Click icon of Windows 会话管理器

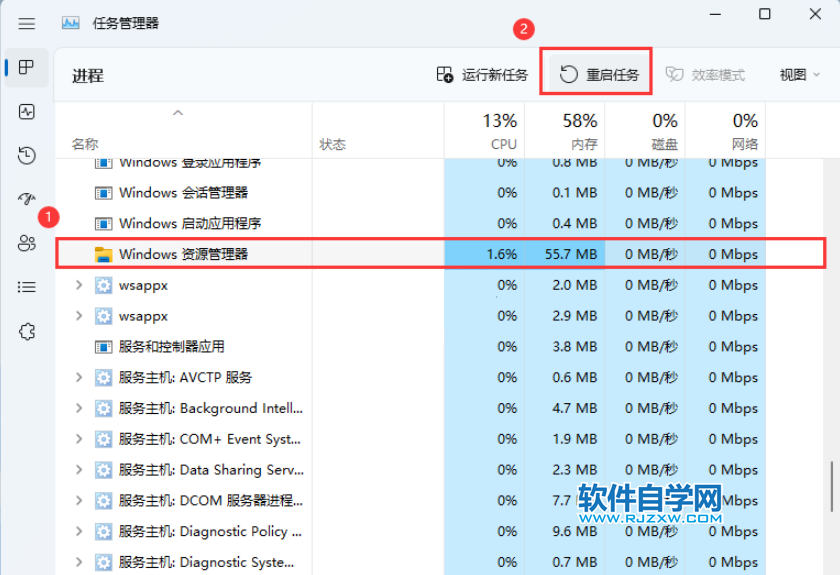103,193
